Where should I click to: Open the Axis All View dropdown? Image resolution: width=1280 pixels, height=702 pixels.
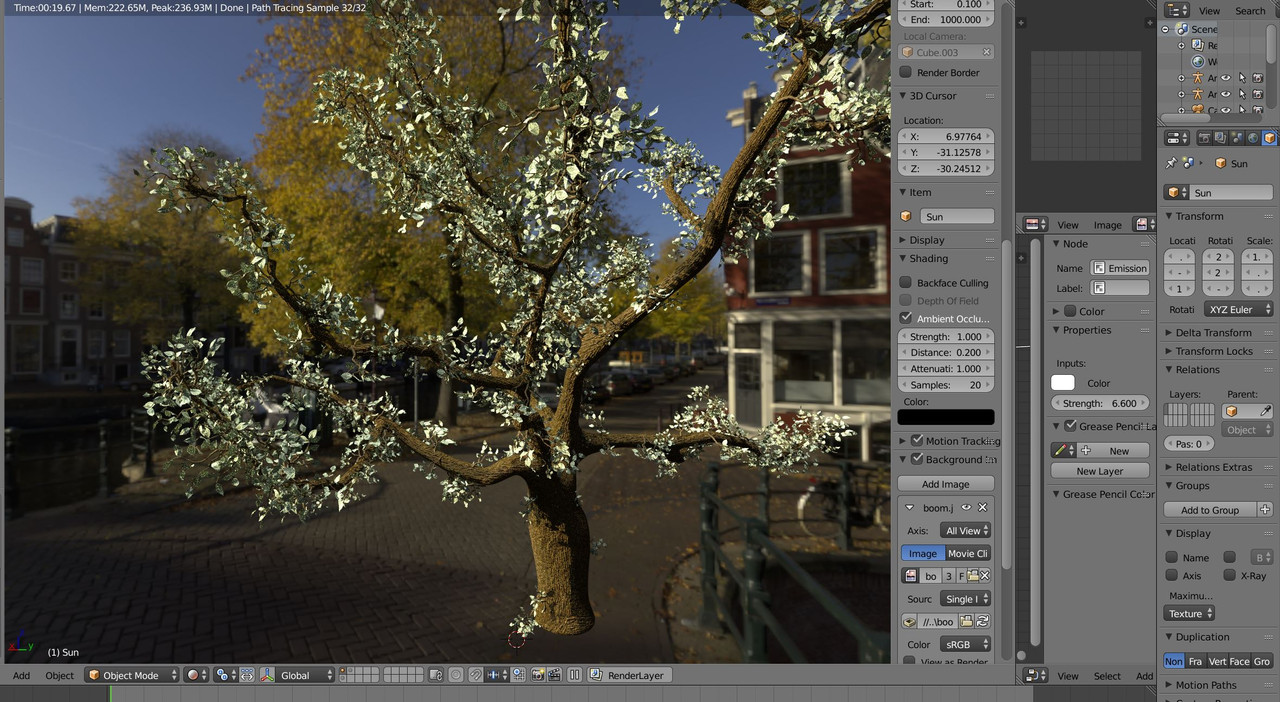point(965,531)
